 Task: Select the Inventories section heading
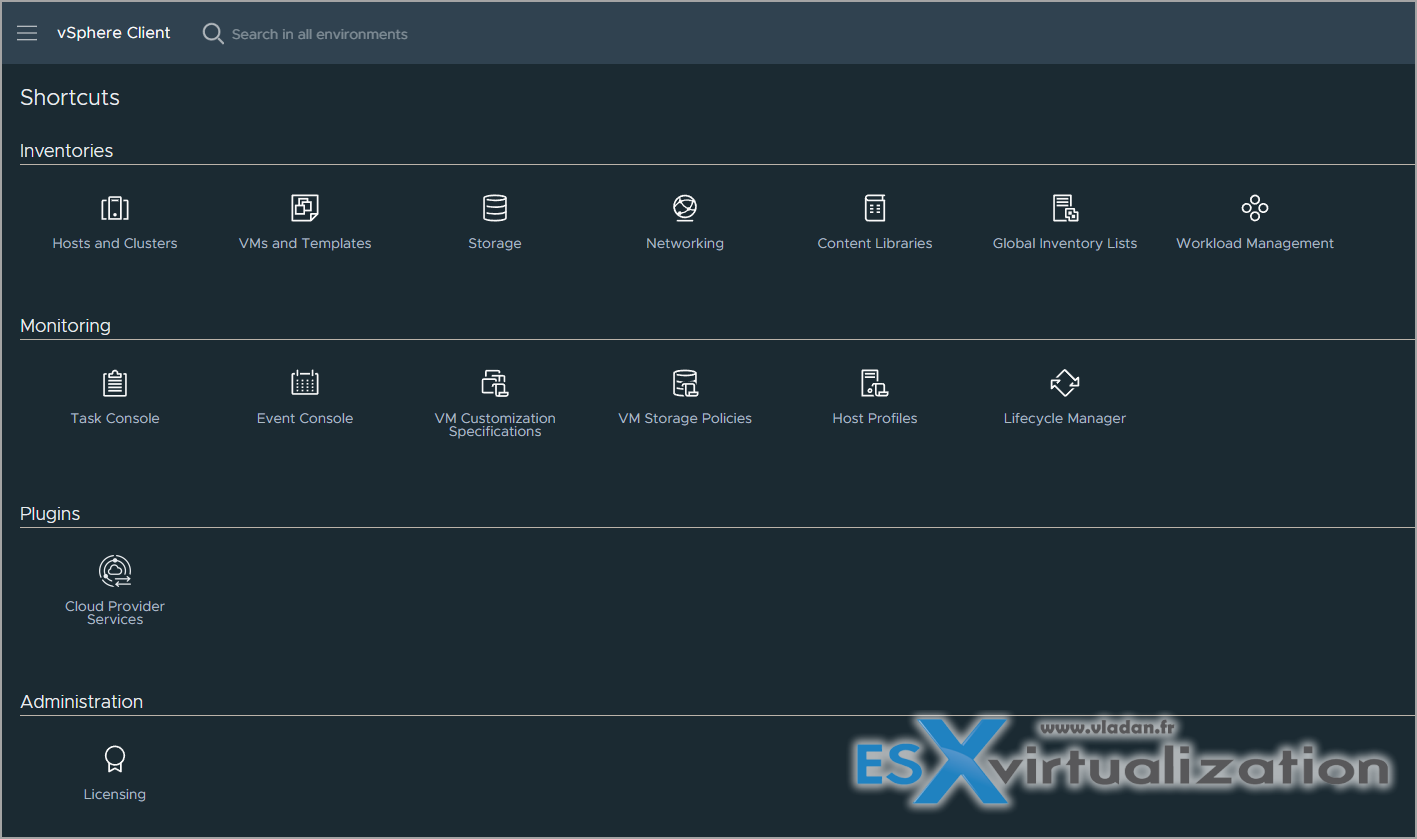(x=67, y=151)
